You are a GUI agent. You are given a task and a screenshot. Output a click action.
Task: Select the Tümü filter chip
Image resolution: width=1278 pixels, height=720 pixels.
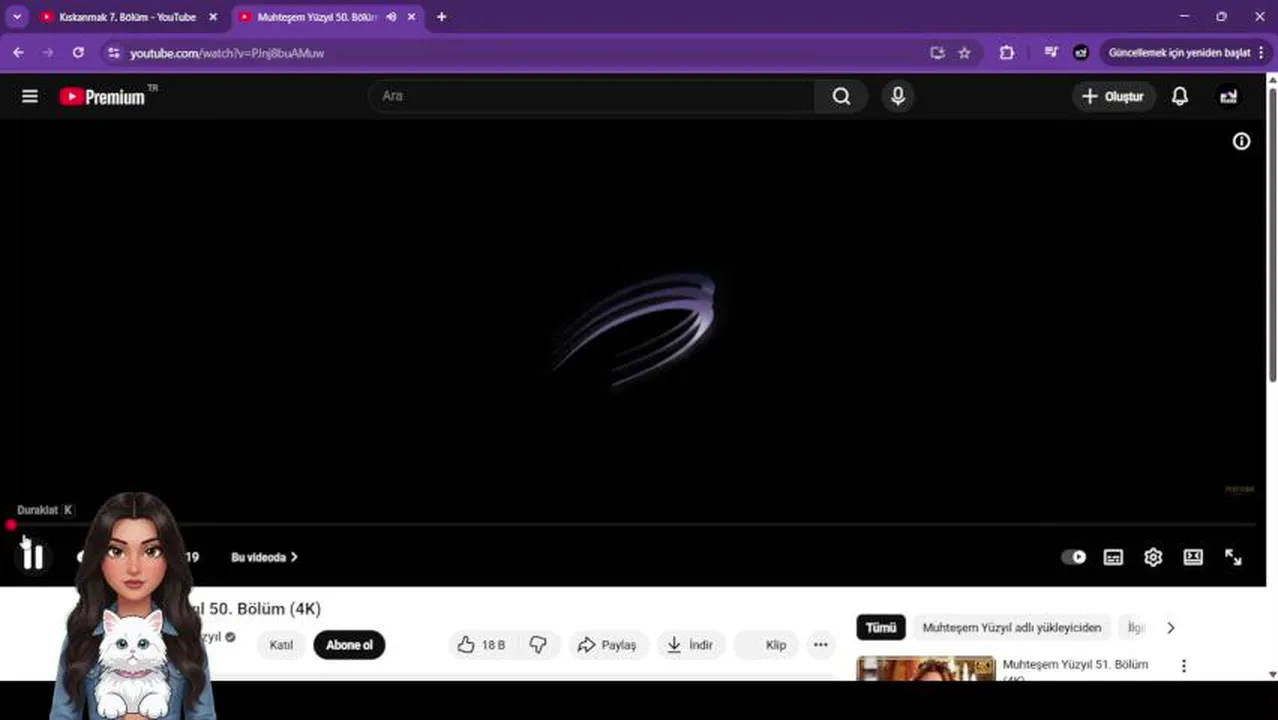pos(881,628)
